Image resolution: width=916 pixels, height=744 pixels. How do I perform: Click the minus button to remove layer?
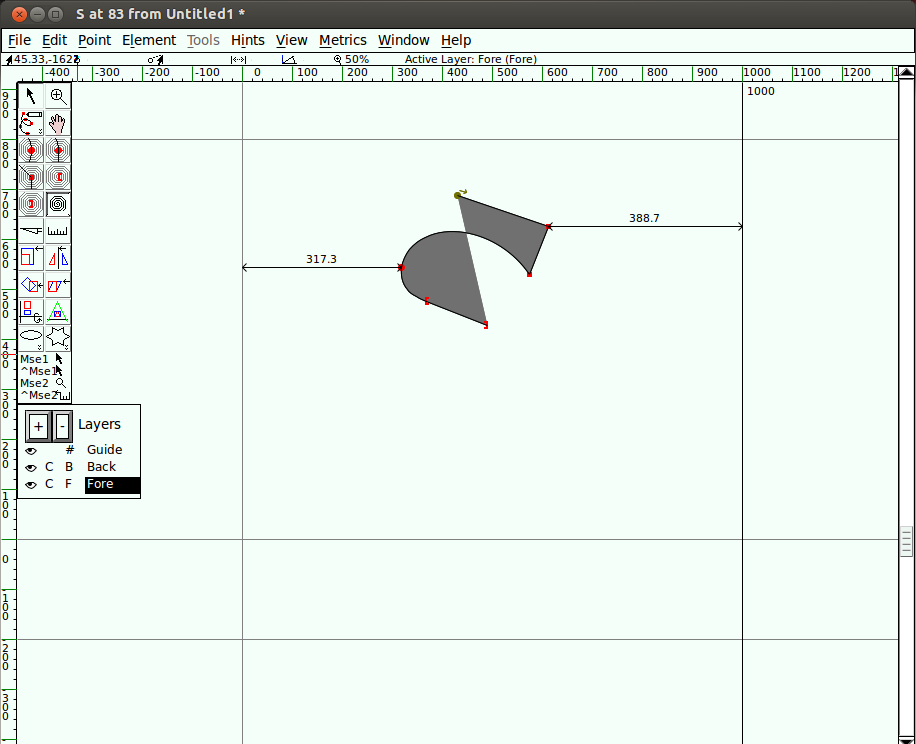(62, 426)
